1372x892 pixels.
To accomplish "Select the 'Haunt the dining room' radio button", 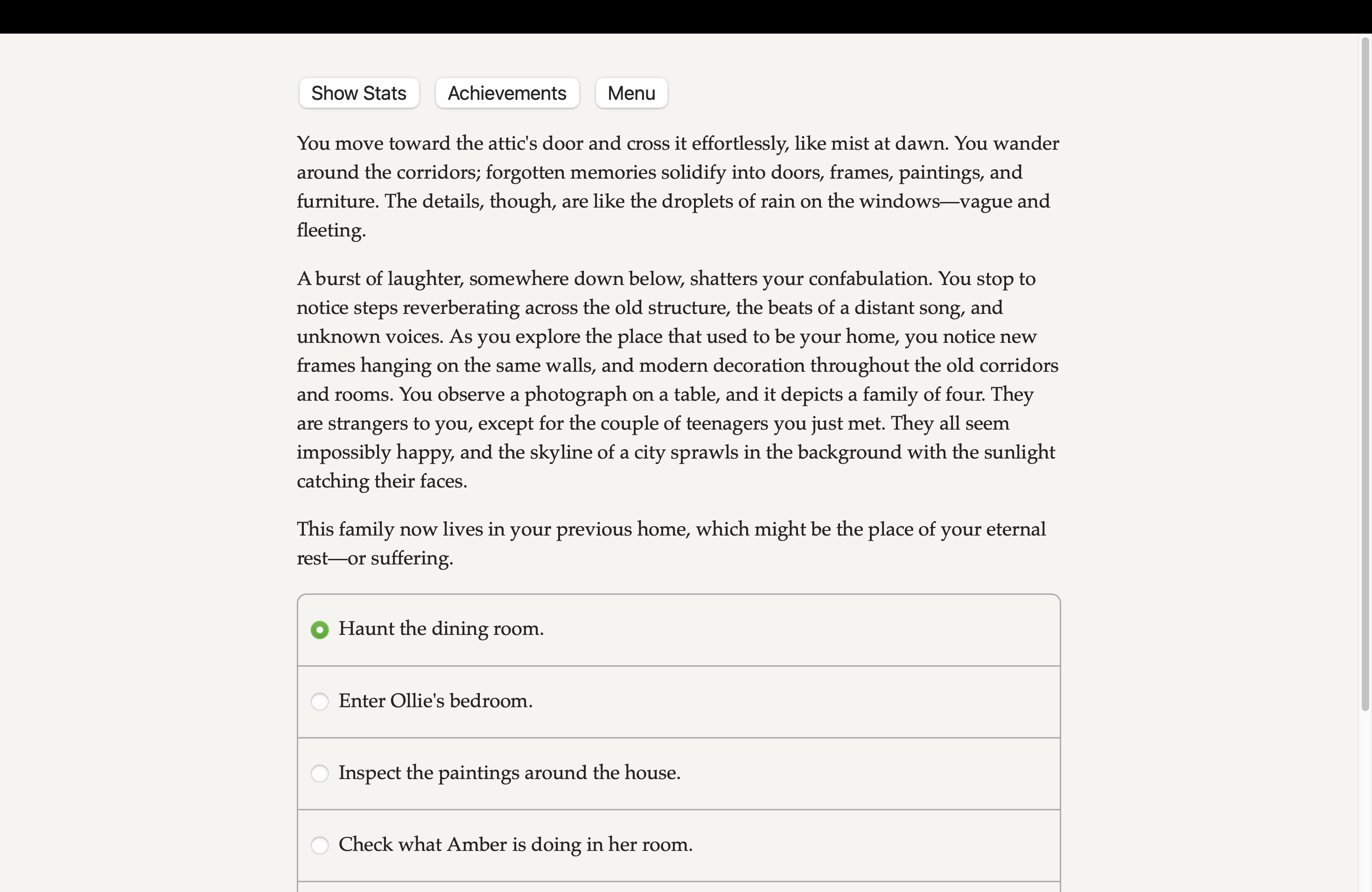I will (321, 630).
